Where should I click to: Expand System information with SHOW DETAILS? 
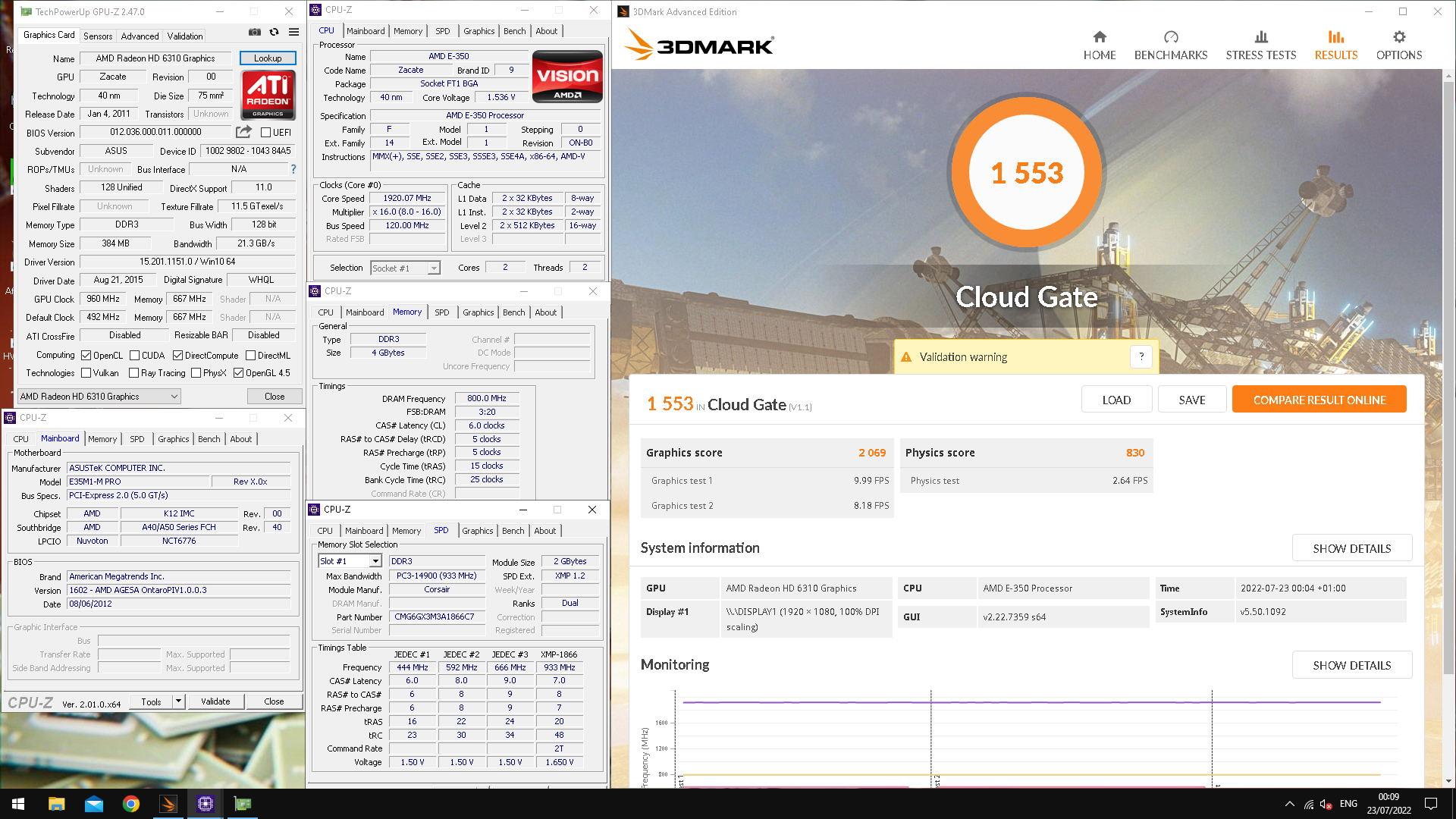(1351, 548)
